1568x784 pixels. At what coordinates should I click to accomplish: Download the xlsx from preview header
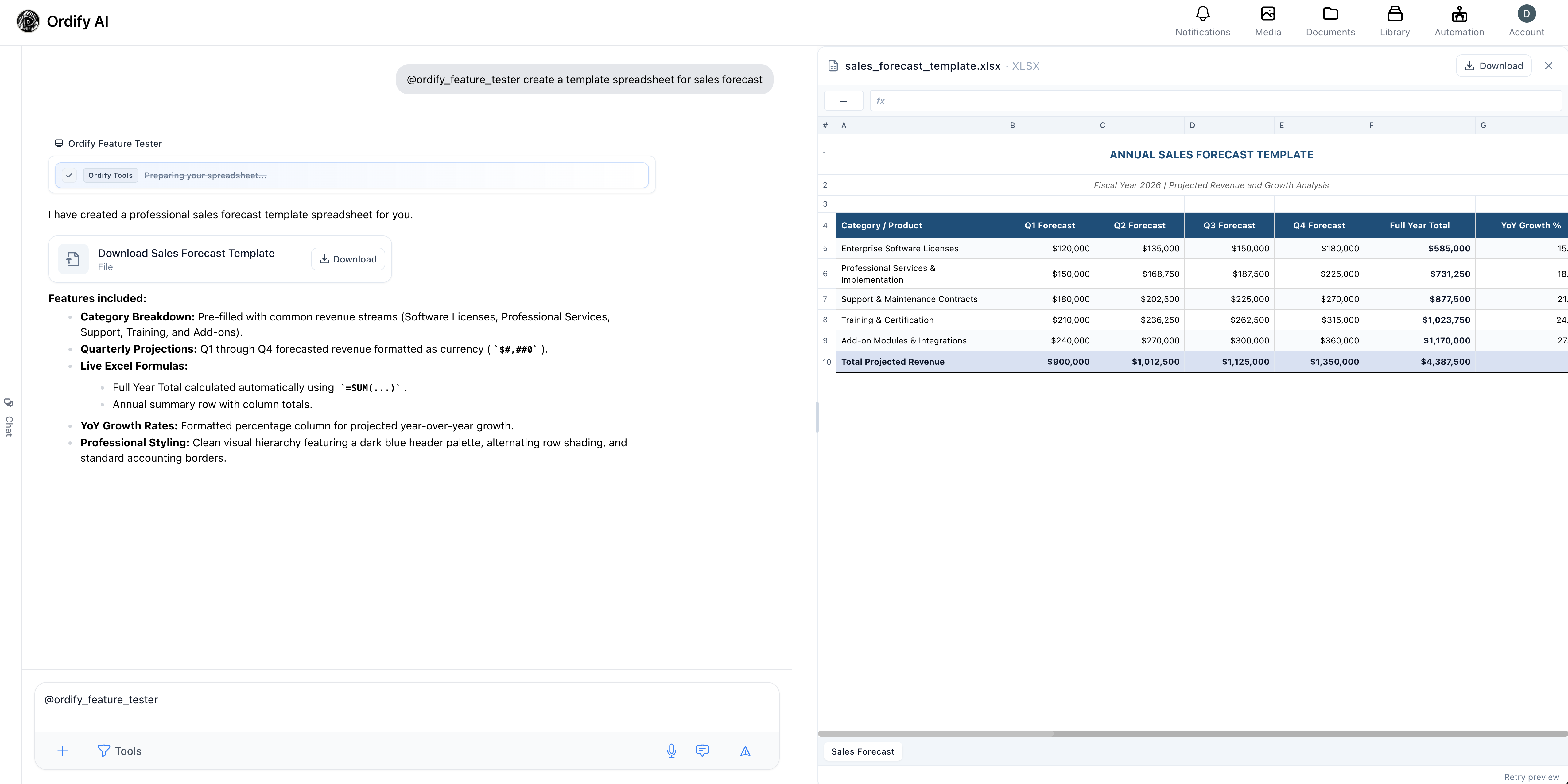1493,66
